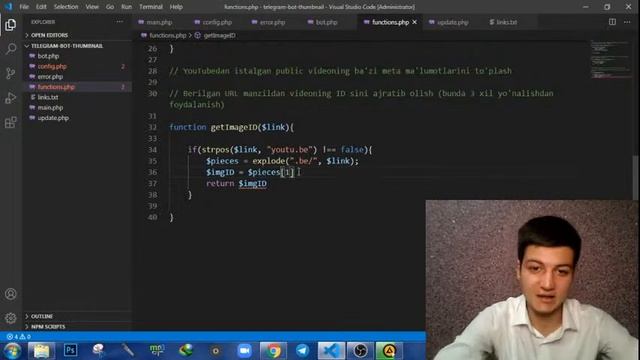Viewport: 640px width, 360px height.
Task: Click the Explorer more actions ellipsis
Action: click(120, 22)
